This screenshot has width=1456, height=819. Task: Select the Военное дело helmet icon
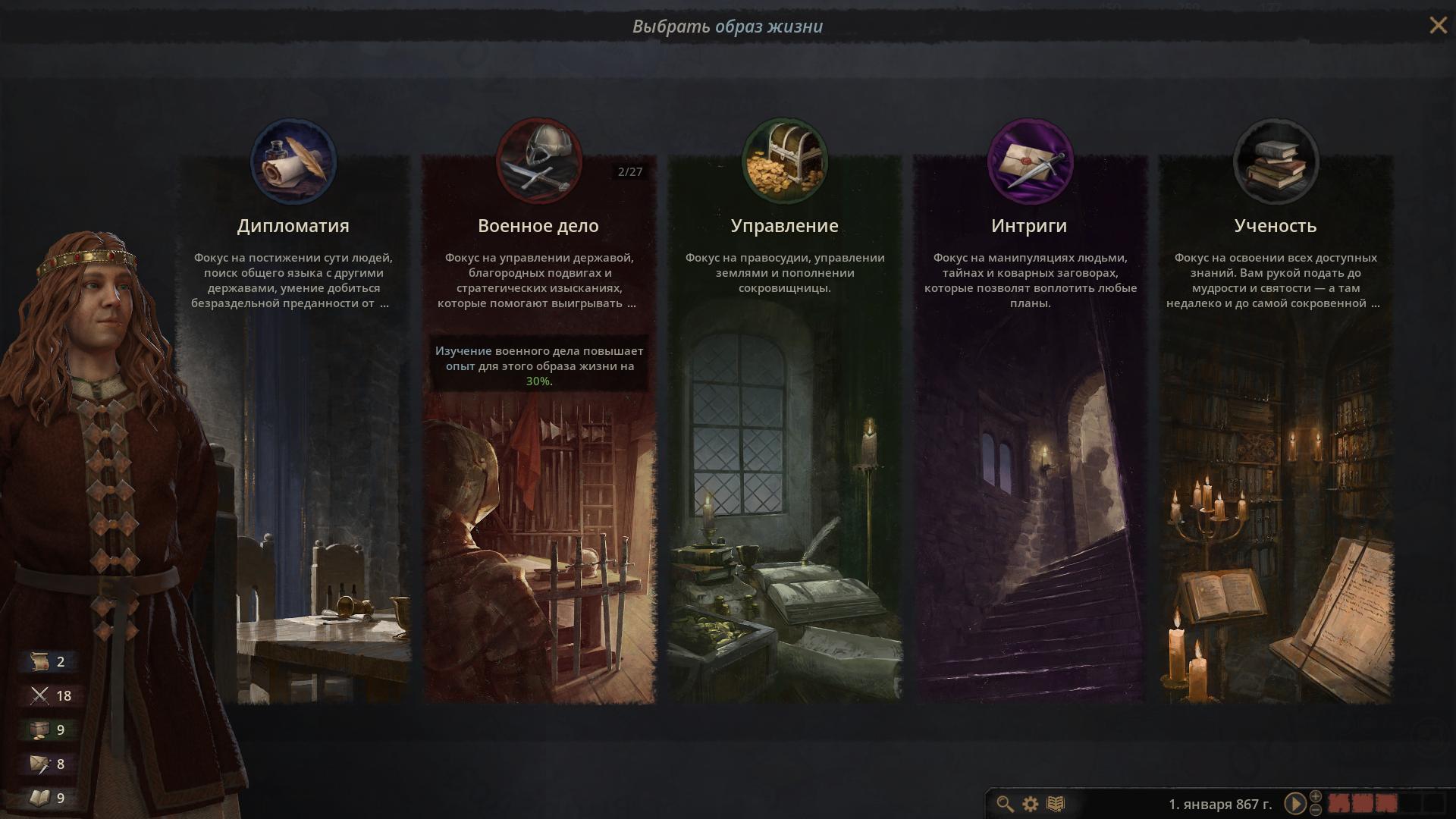[539, 162]
